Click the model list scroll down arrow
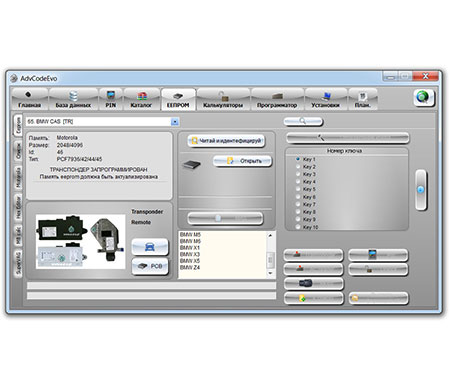Viewport: 450px width, 388px height. pyautogui.click(x=270, y=273)
